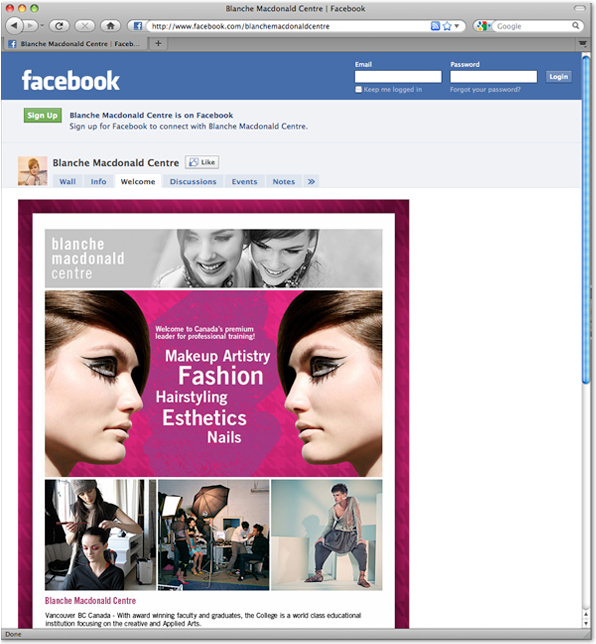Click the browser Back arrow button

pos(13,26)
